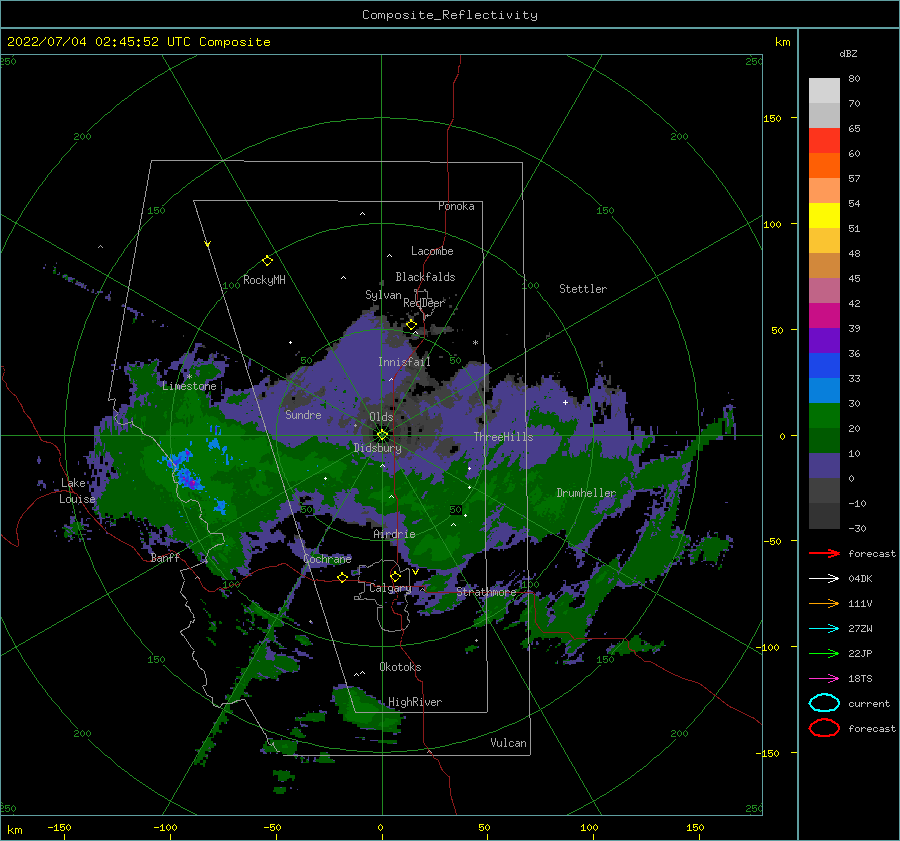Viewport: 900px width, 841px height.
Task: Click the RockyMH station label
Action: point(264,280)
